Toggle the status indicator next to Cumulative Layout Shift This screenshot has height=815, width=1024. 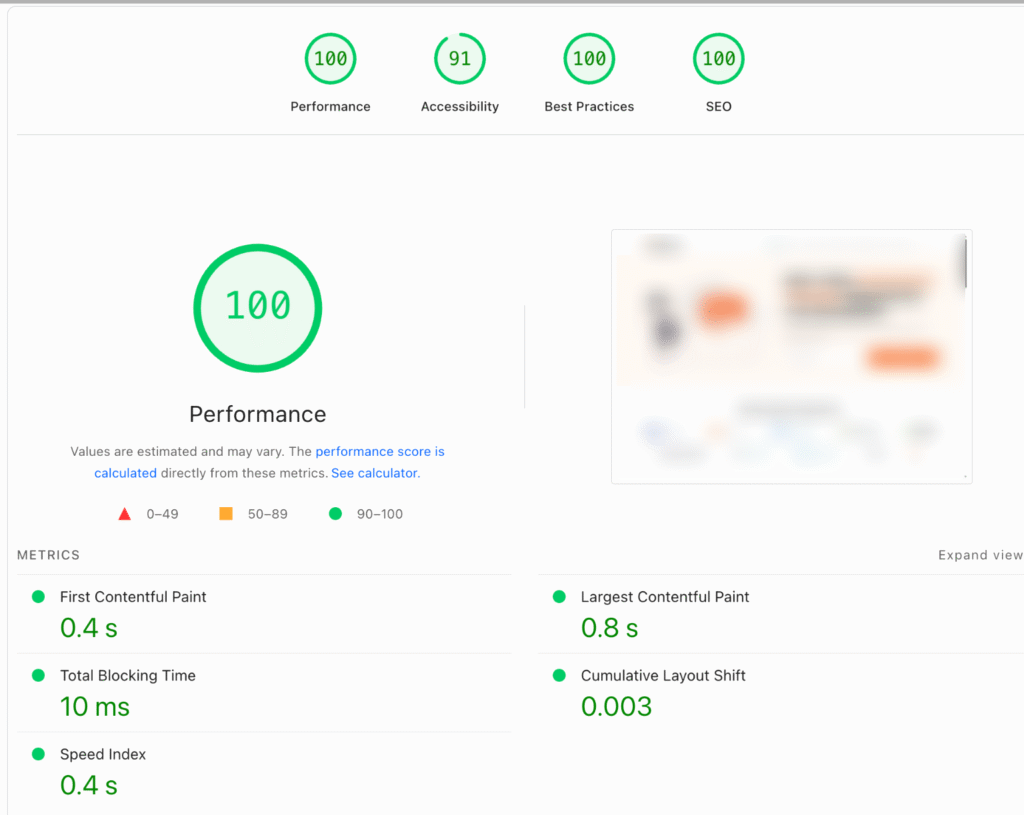click(558, 675)
